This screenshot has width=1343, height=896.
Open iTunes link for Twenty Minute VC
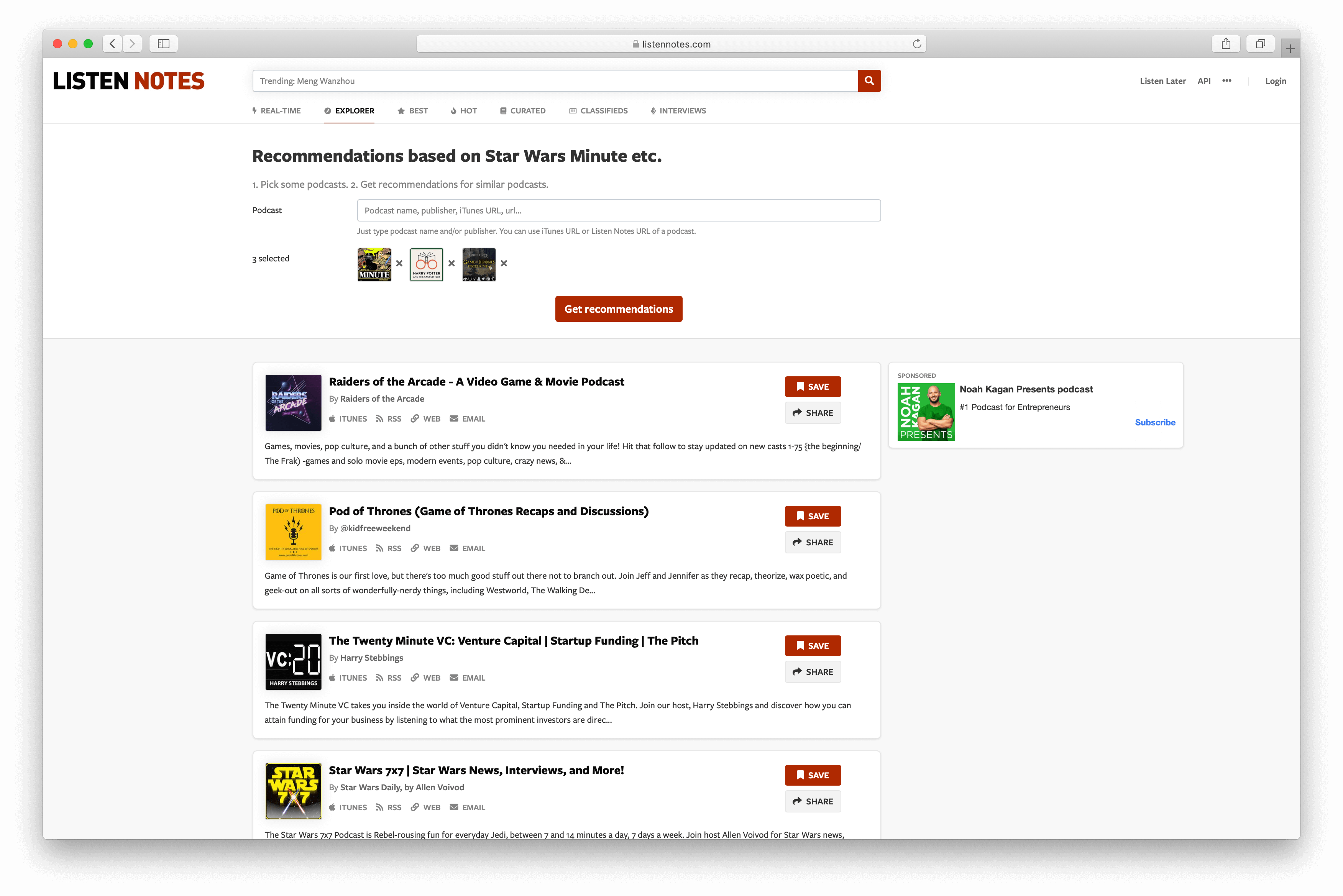click(x=348, y=678)
